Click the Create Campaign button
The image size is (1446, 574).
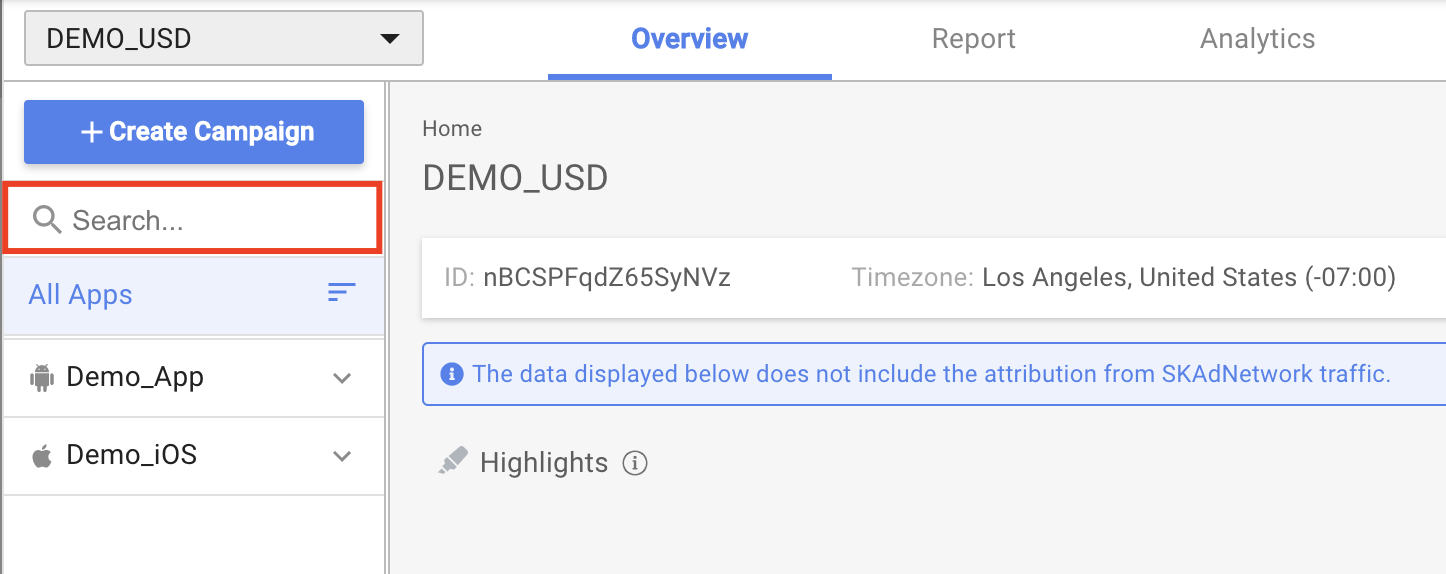pyautogui.click(x=194, y=132)
